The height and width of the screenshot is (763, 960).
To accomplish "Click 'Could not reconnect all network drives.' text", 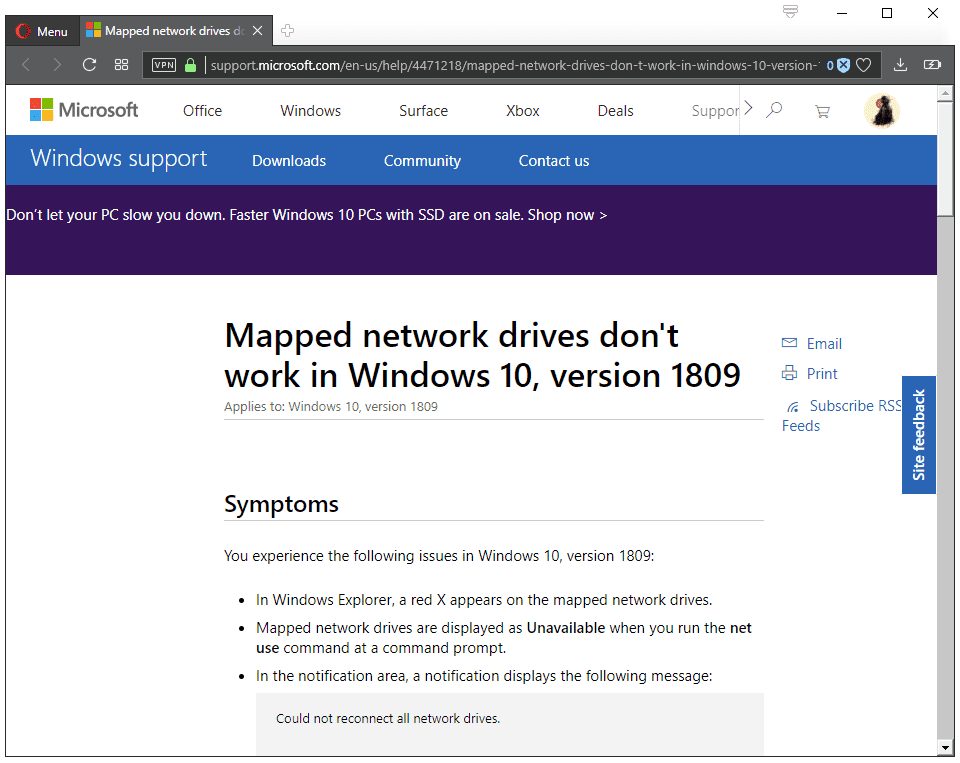I will 388,718.
